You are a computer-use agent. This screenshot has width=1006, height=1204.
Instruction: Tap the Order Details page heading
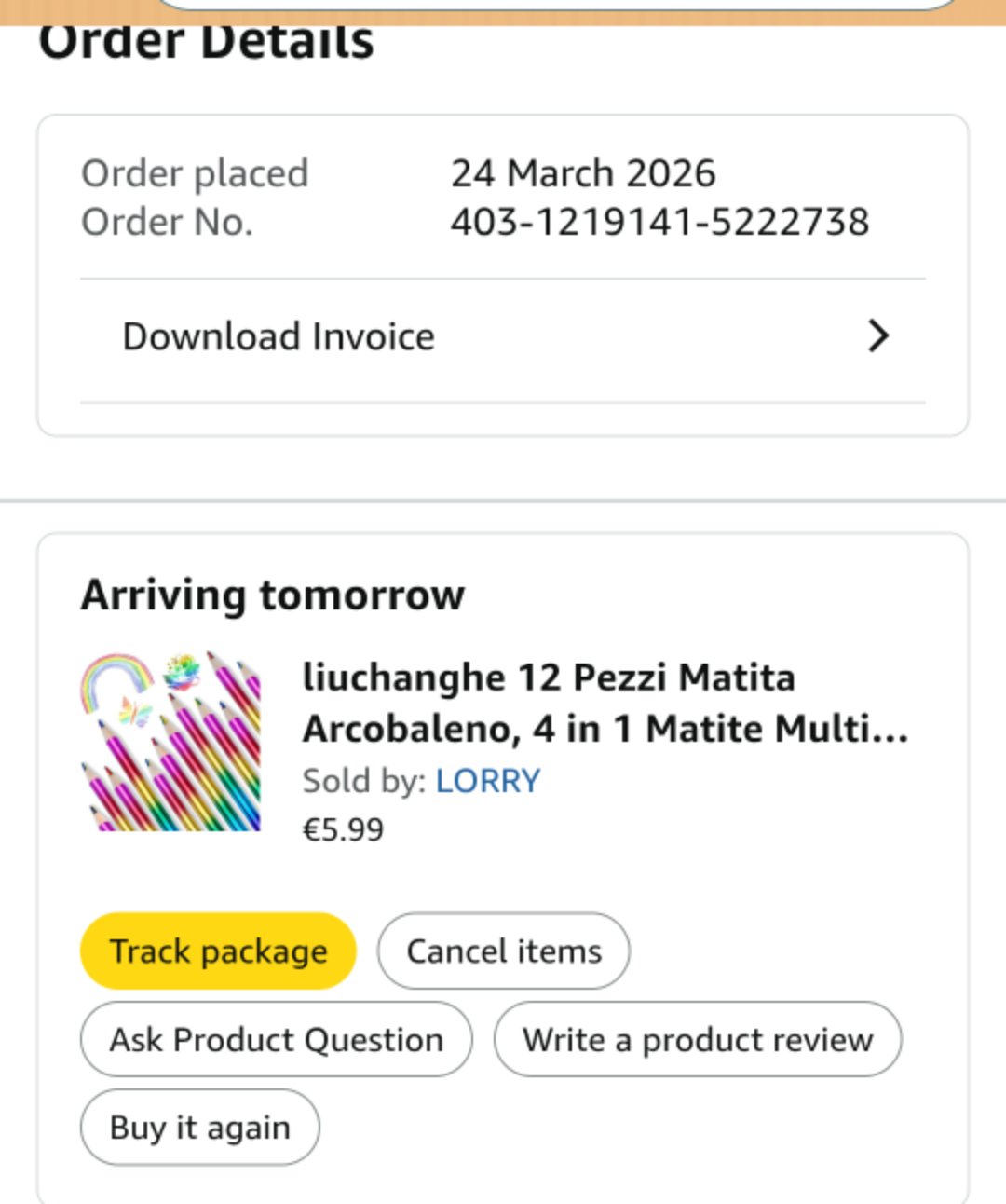click(206, 43)
